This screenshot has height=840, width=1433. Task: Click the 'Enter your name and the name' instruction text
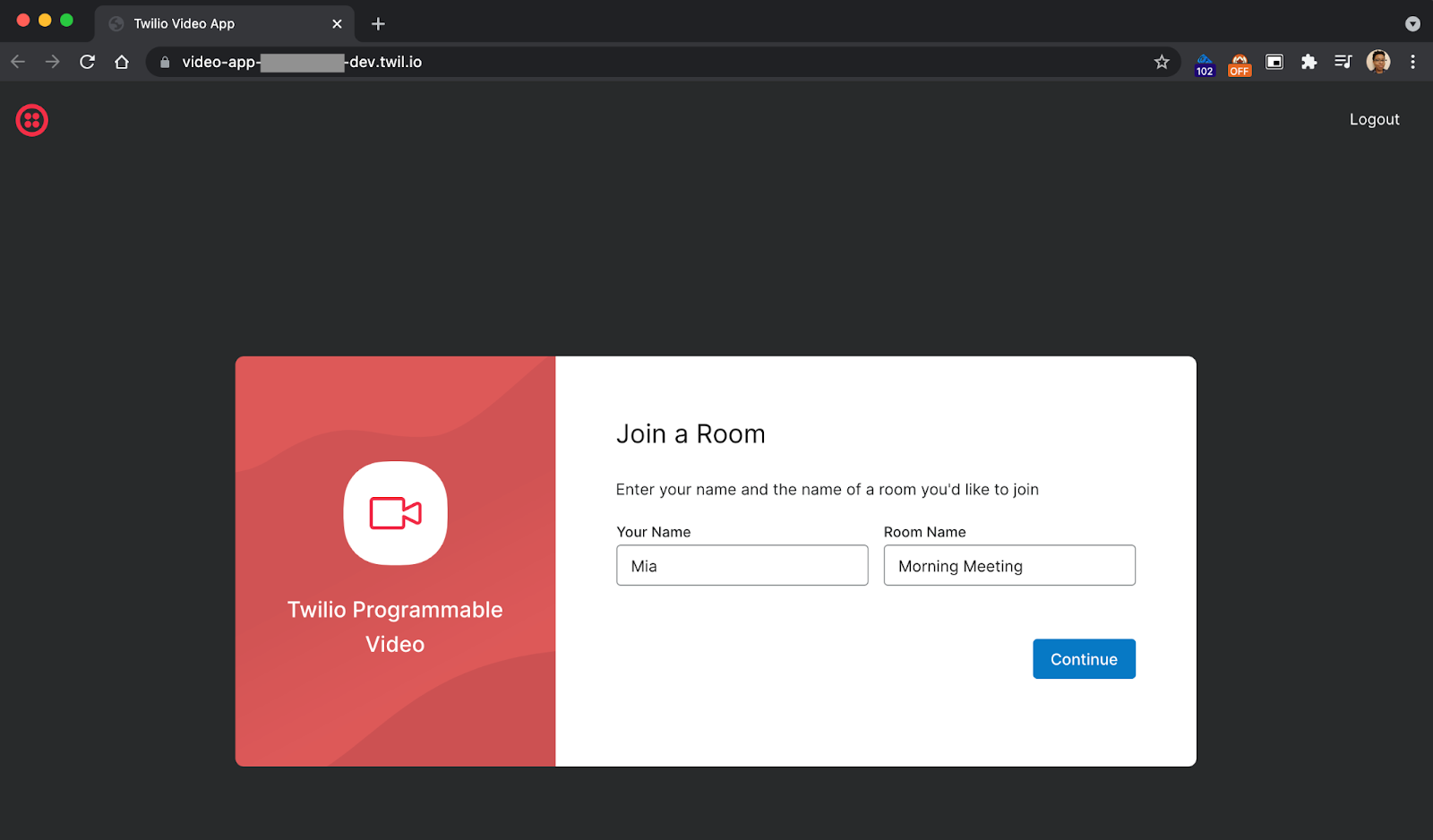pos(827,489)
